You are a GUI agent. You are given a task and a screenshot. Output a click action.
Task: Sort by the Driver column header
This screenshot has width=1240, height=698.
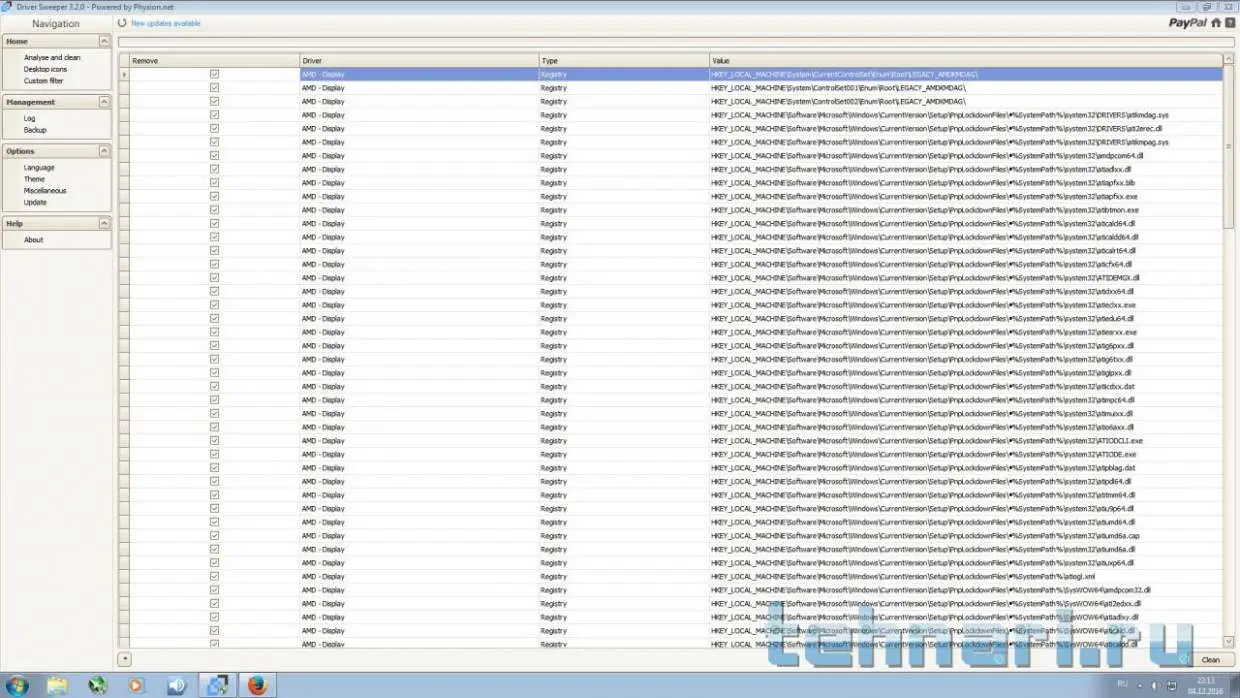point(419,61)
